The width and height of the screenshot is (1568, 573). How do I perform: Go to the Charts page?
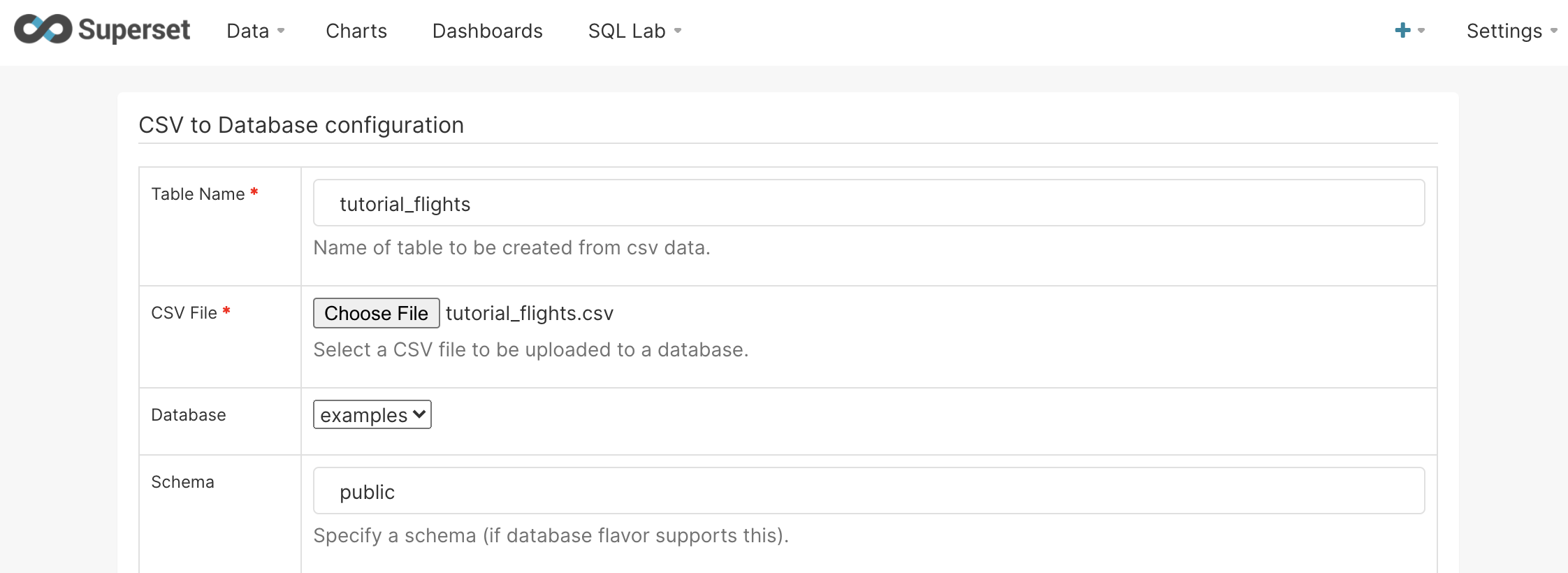click(x=356, y=31)
